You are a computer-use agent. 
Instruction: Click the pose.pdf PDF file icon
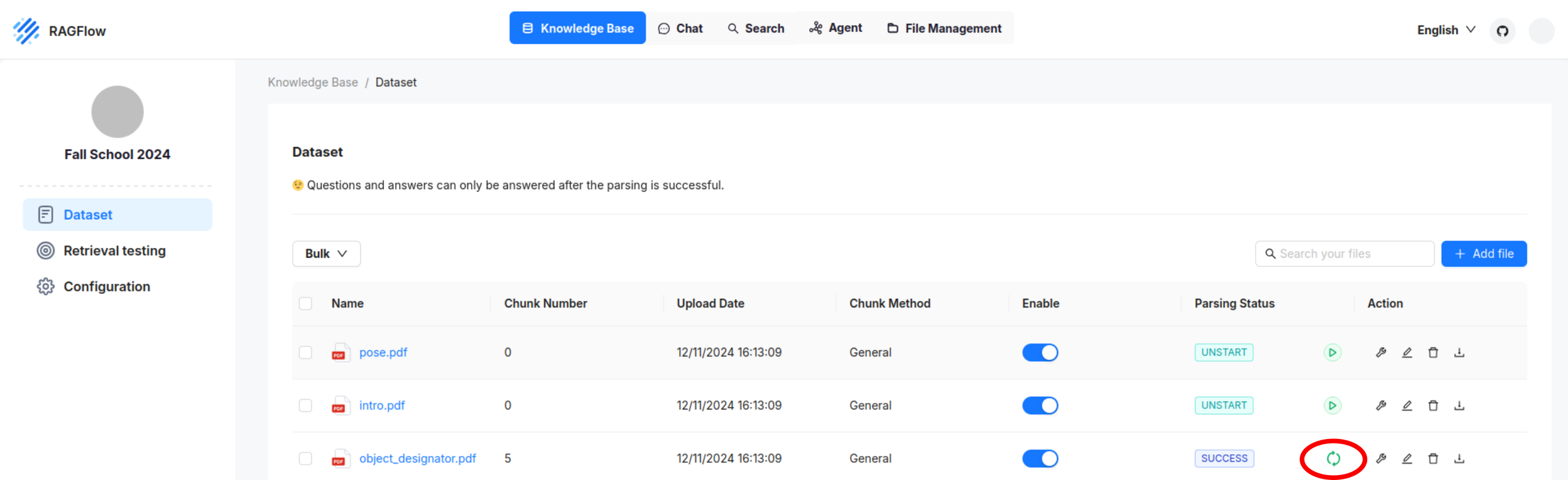click(x=340, y=353)
